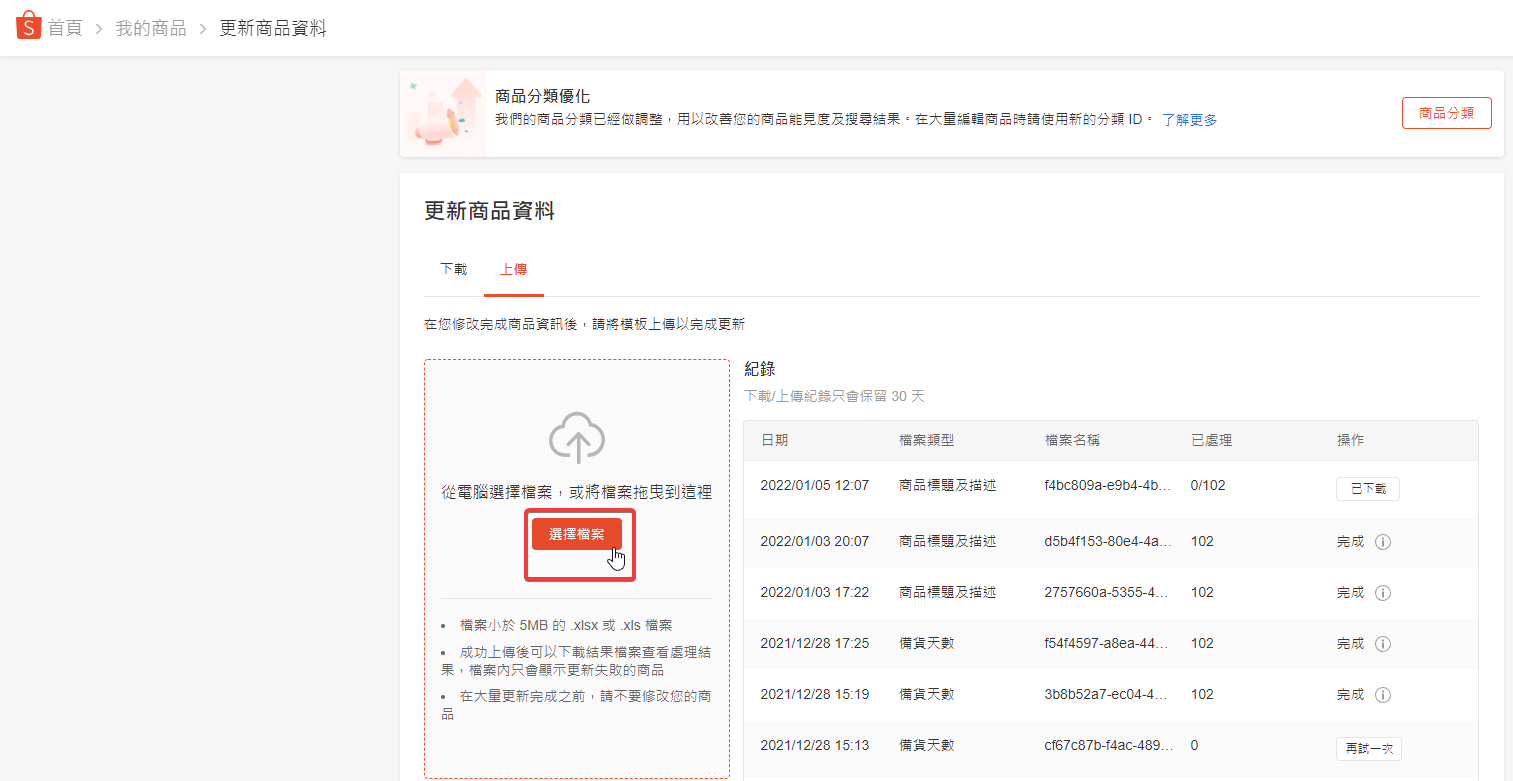Click the cloud upload icon

(577, 437)
